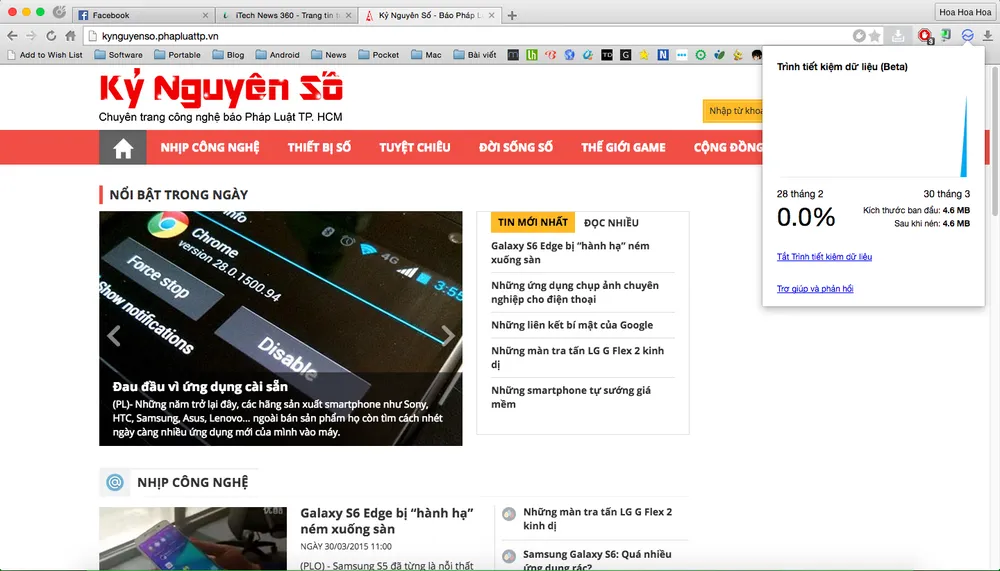The image size is (1000, 571).
Task: Reload the page with the refresh button
Action: [50, 36]
